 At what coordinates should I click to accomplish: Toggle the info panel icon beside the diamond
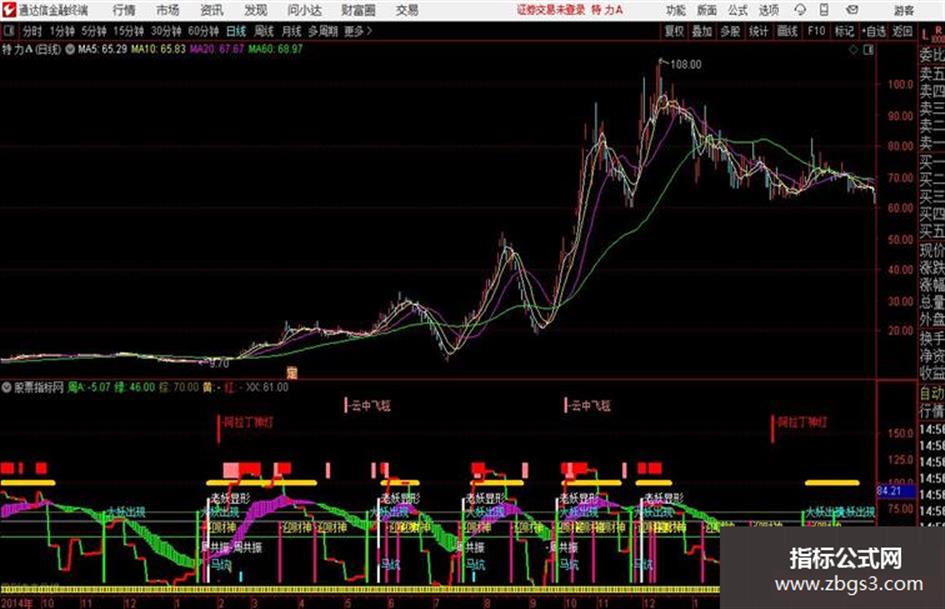coord(868,50)
